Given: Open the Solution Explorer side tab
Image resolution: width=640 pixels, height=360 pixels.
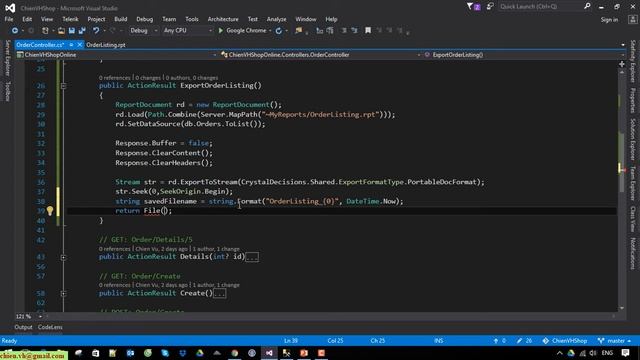Looking at the screenshot, I should coord(633,140).
